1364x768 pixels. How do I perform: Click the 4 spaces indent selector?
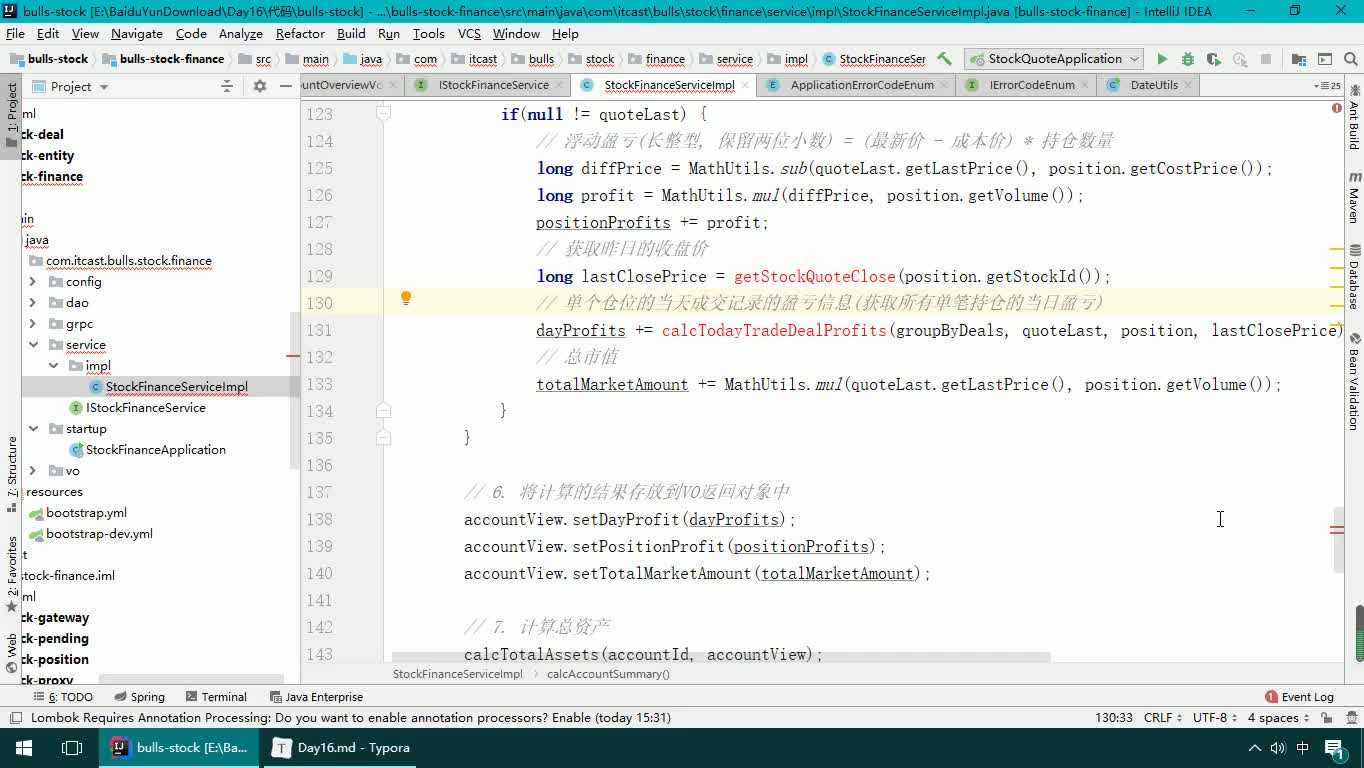pos(1279,718)
